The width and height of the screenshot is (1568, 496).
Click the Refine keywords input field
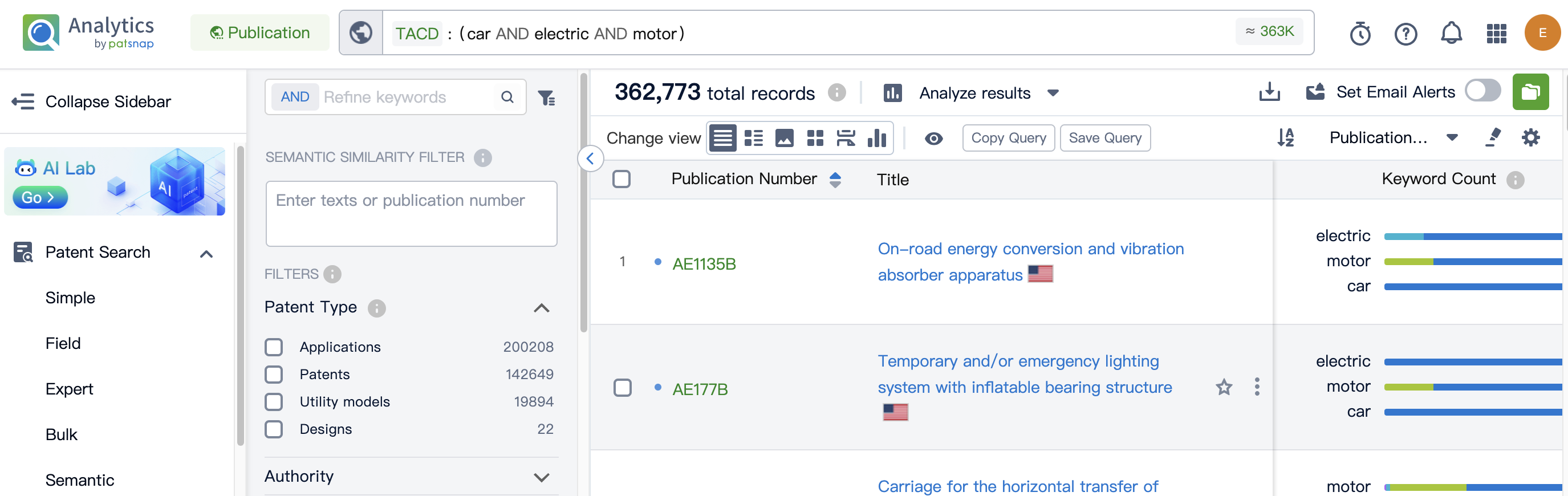(408, 97)
